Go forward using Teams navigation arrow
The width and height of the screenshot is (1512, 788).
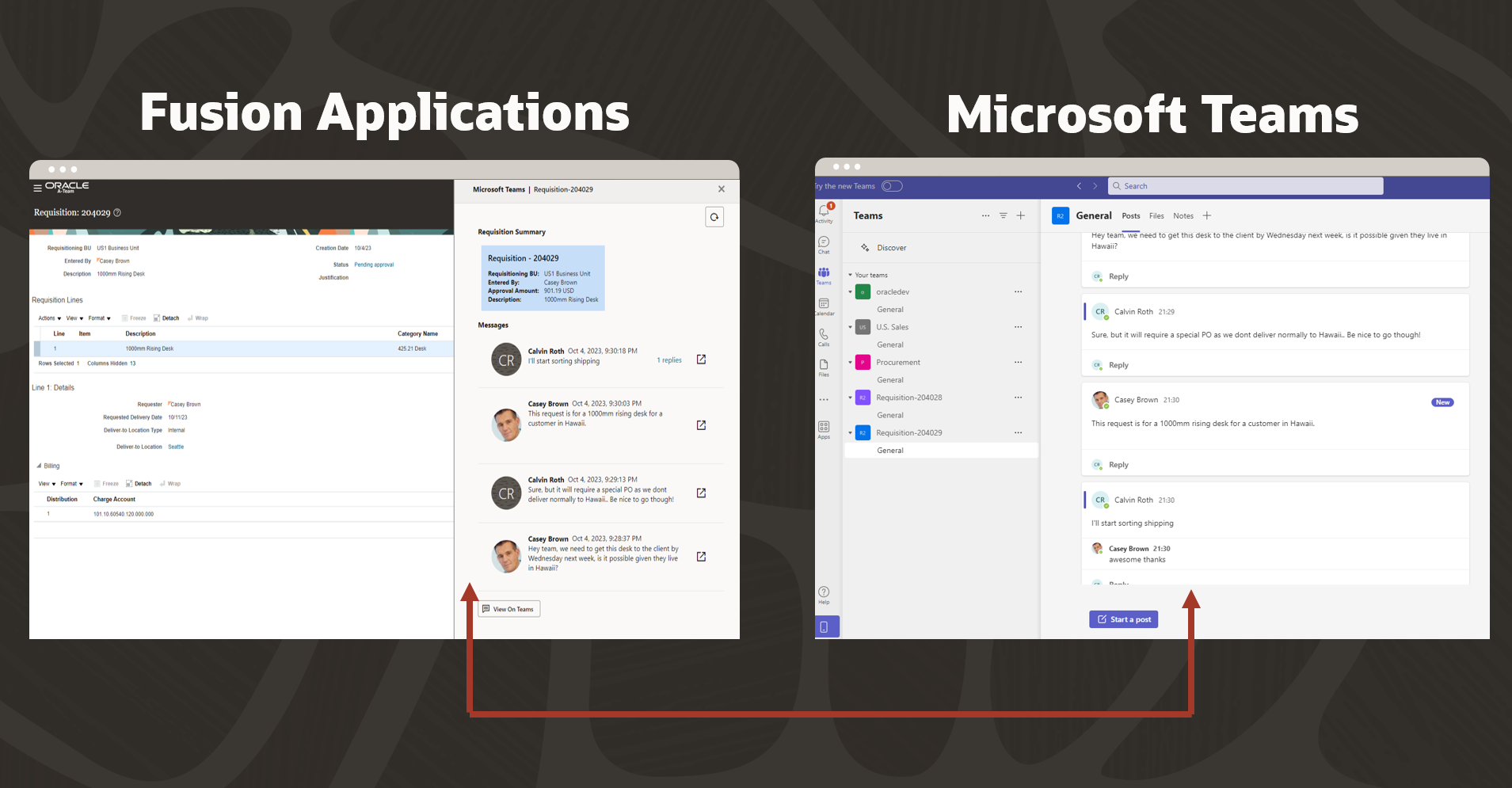[1095, 186]
